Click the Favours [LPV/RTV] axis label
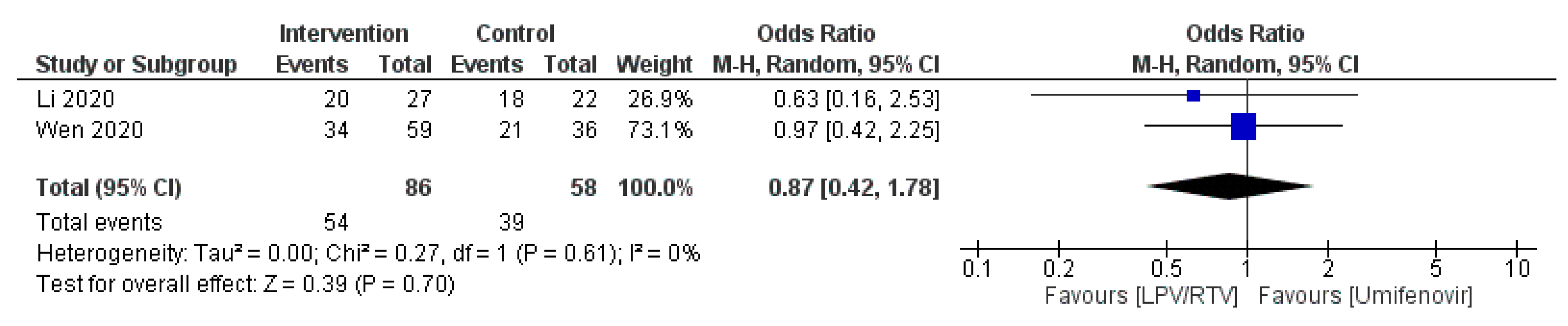This screenshot has width=1568, height=326. tap(1141, 296)
